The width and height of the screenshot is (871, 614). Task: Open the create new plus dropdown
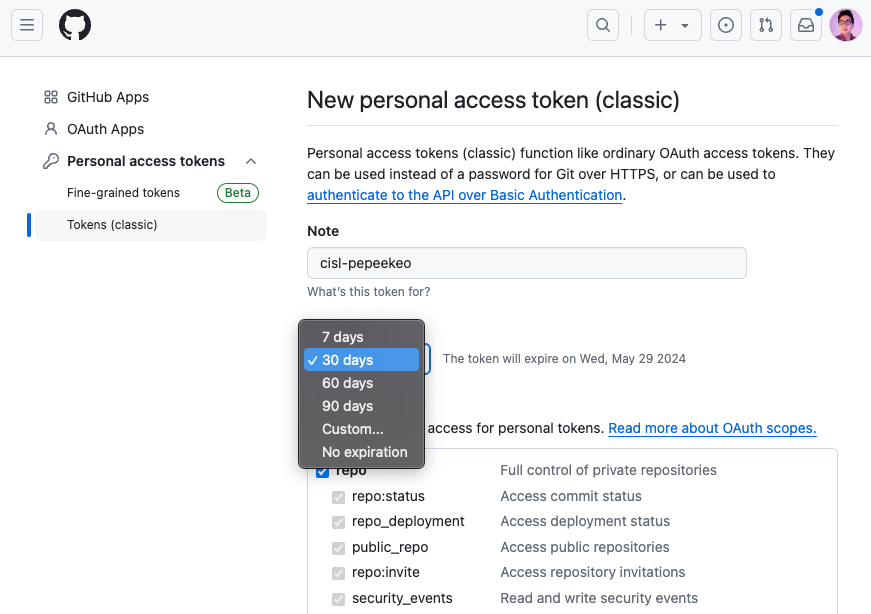click(x=672, y=26)
